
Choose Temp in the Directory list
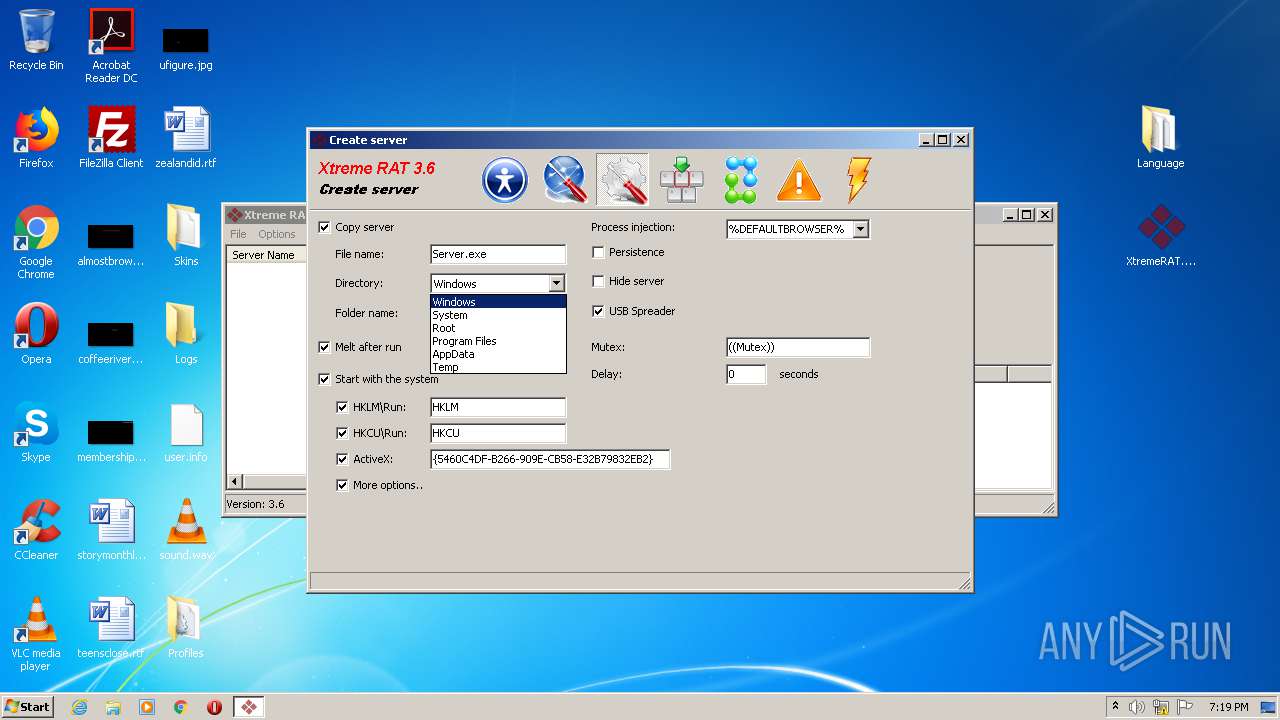498,367
